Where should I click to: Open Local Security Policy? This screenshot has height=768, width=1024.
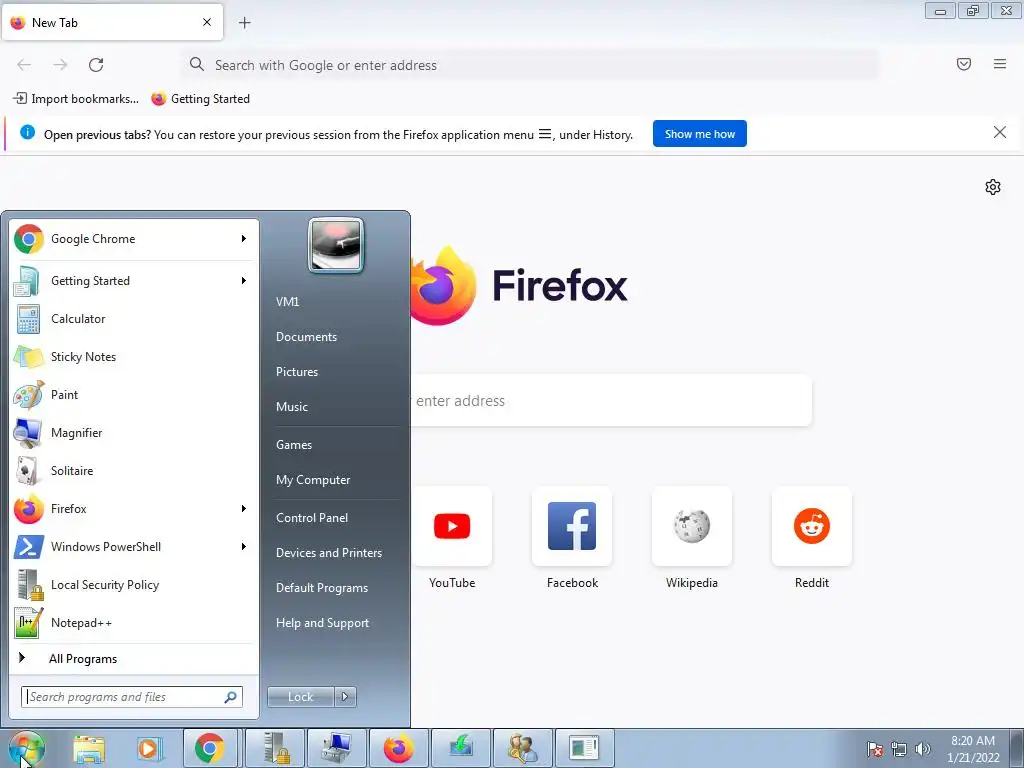pos(134,584)
